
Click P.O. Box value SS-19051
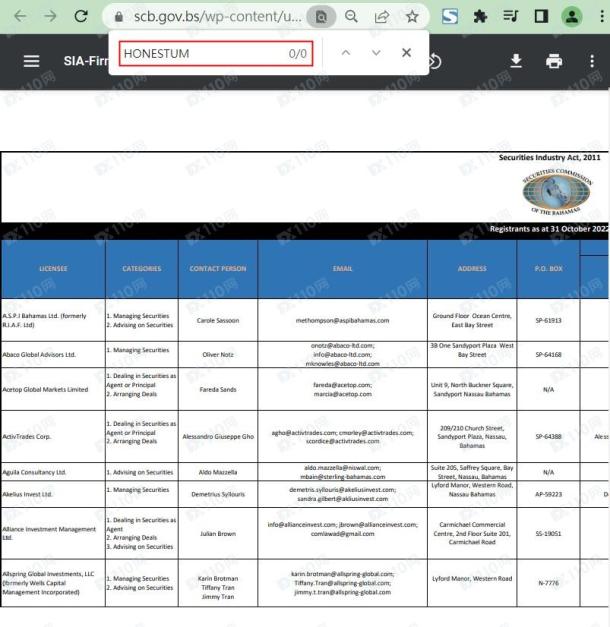(548, 534)
